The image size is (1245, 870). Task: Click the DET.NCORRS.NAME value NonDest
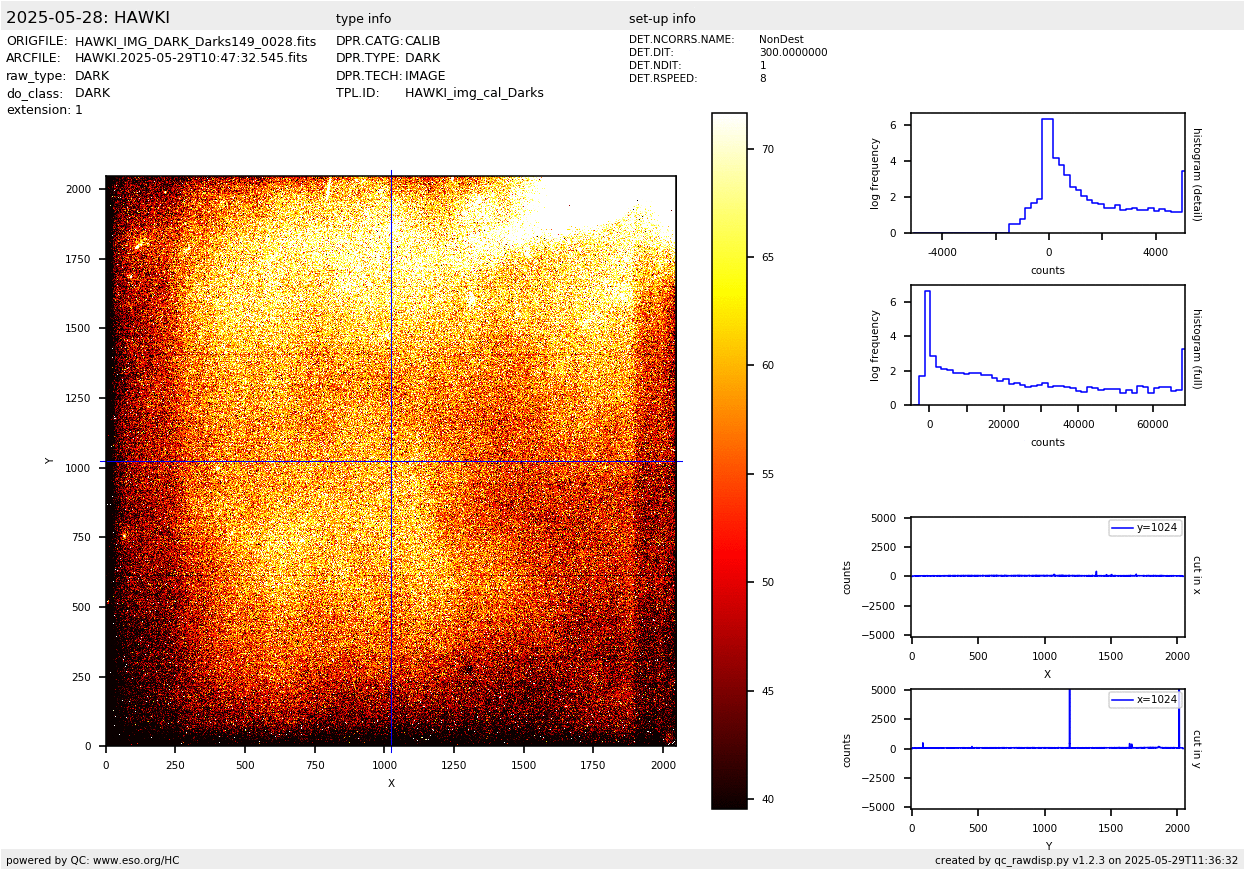[781, 40]
